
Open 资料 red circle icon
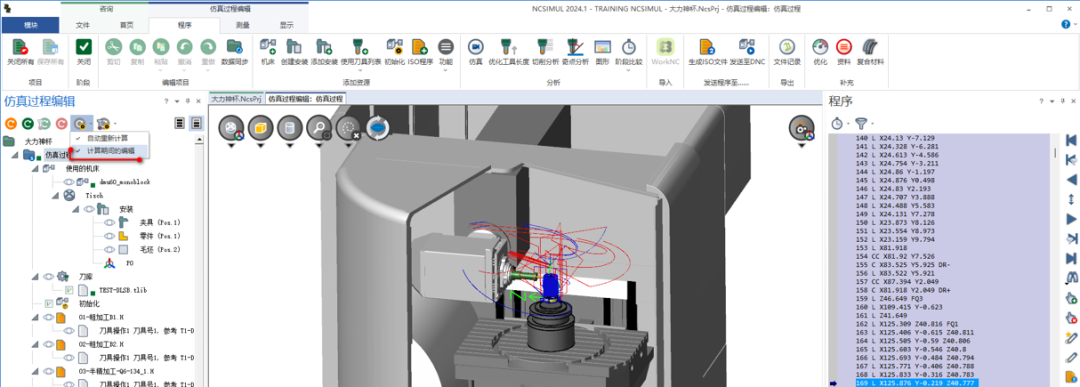[x=843, y=47]
